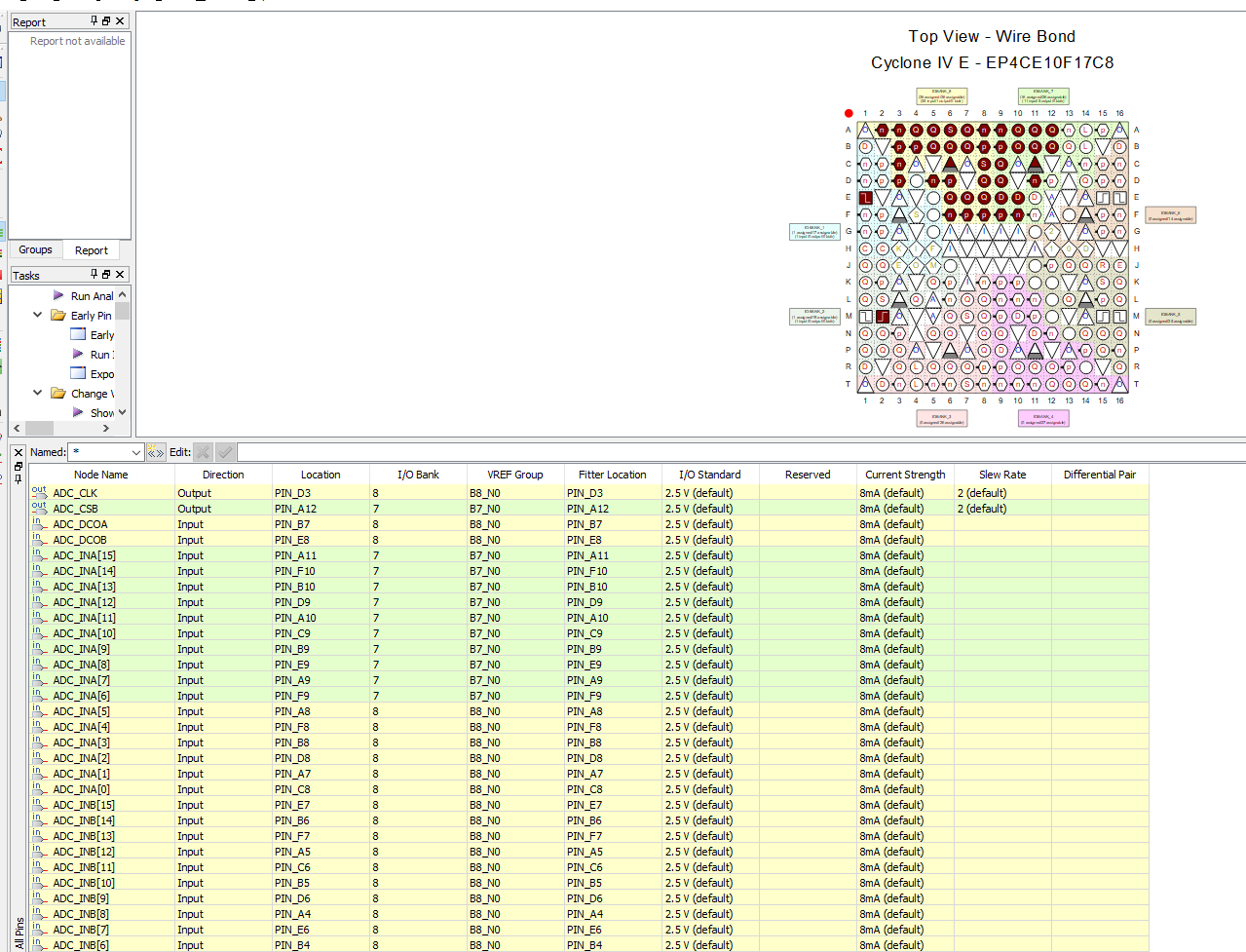Viewport: 1246px width, 952px height.
Task: Select the Run I task under Early Pin
Action: pyautogui.click(x=93, y=354)
